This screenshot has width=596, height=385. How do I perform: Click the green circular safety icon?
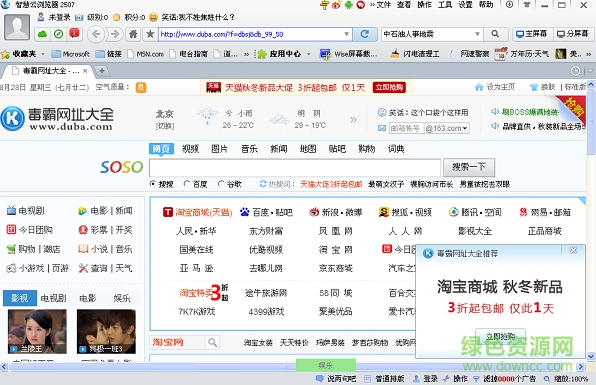(59, 34)
